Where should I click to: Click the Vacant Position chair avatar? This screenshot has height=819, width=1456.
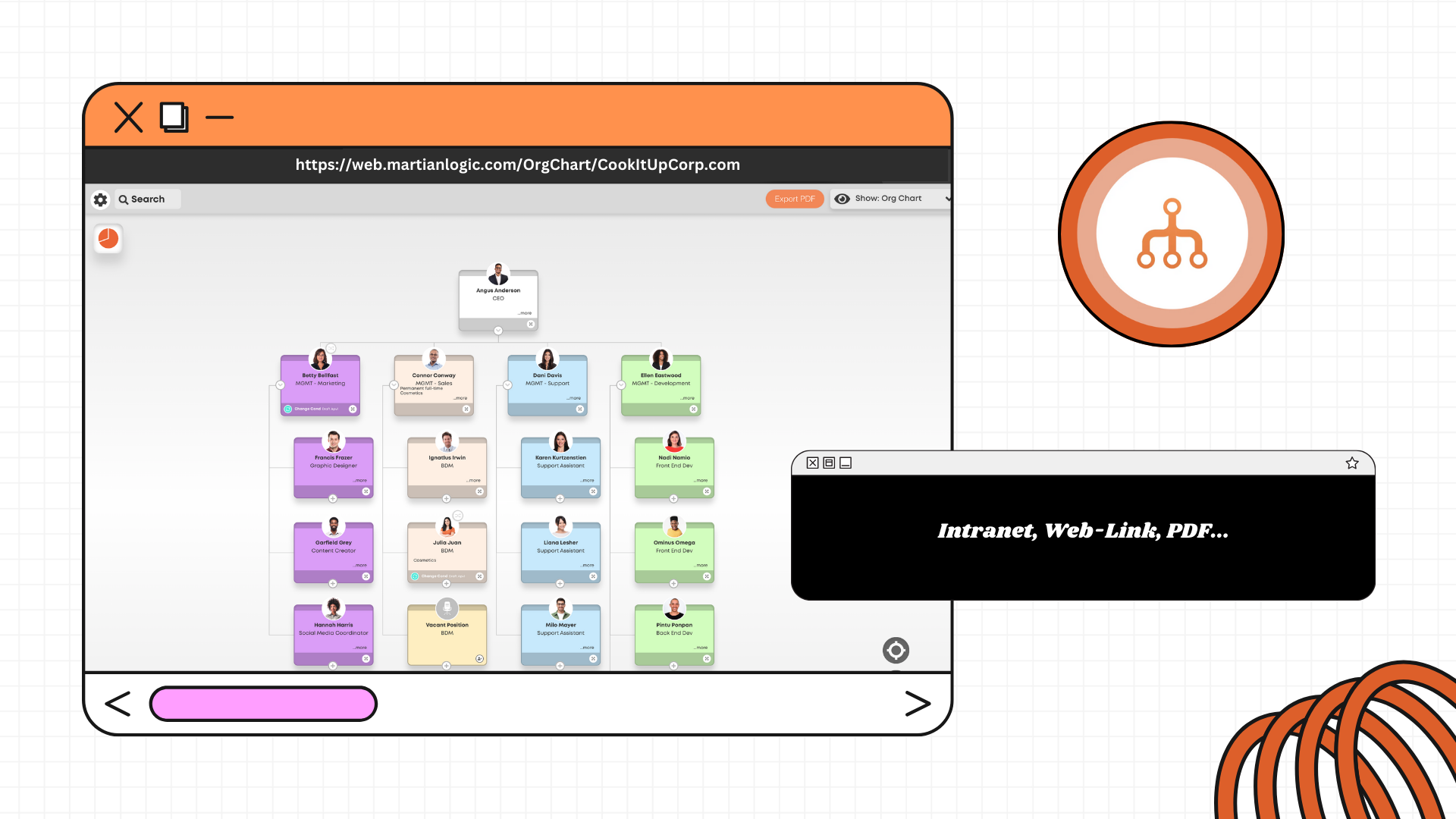(447, 608)
